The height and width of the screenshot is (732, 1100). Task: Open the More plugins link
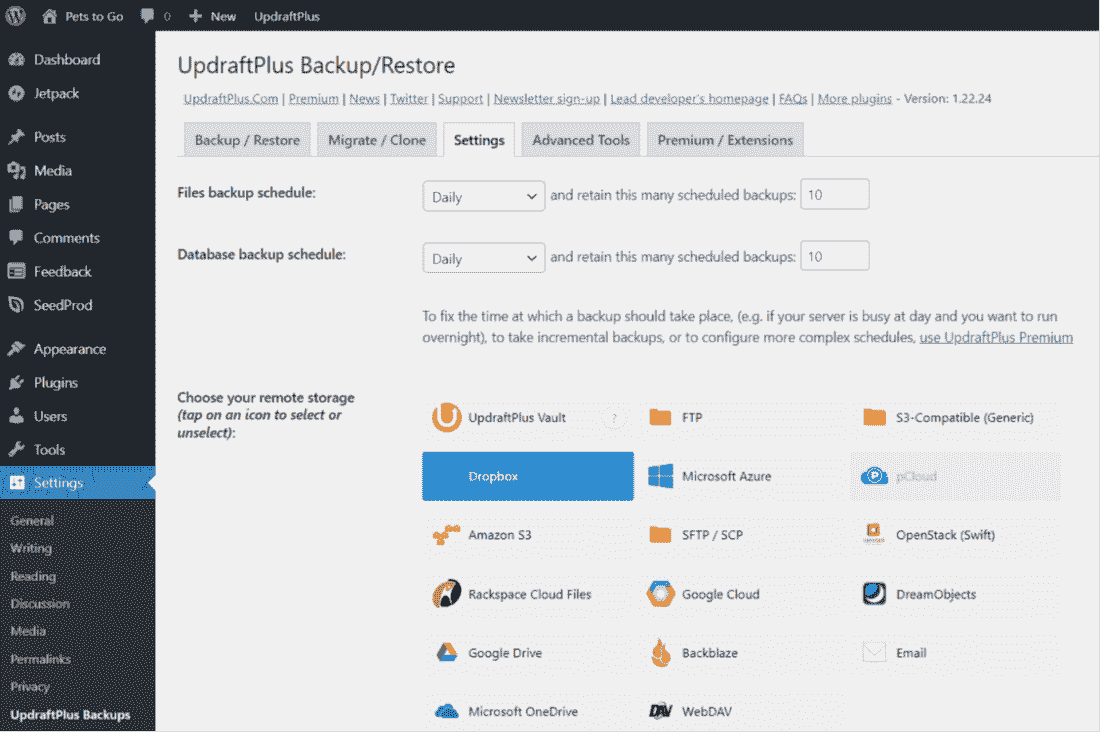pyautogui.click(x=854, y=99)
